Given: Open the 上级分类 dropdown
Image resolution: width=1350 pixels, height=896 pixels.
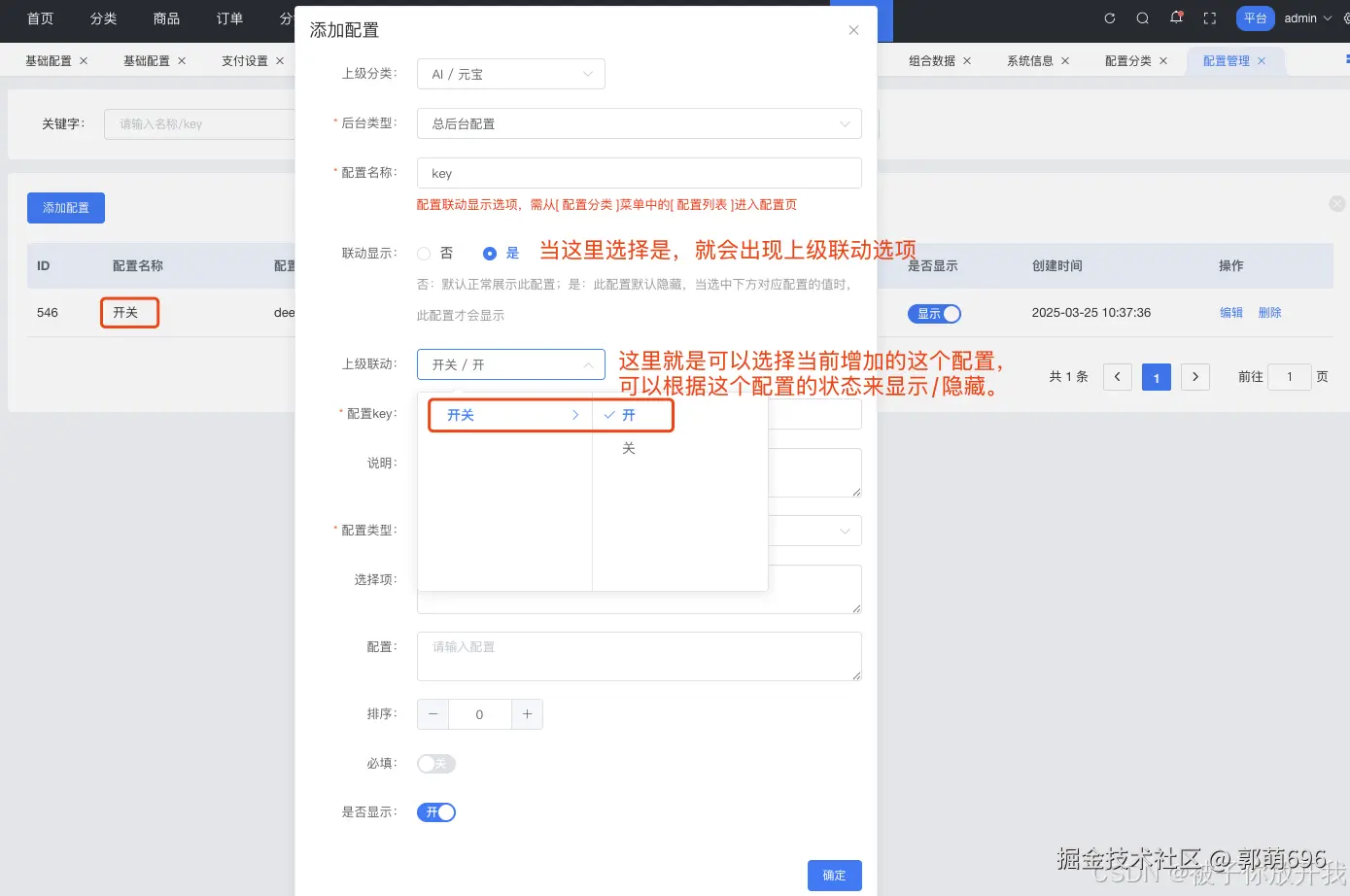Looking at the screenshot, I should [511, 74].
